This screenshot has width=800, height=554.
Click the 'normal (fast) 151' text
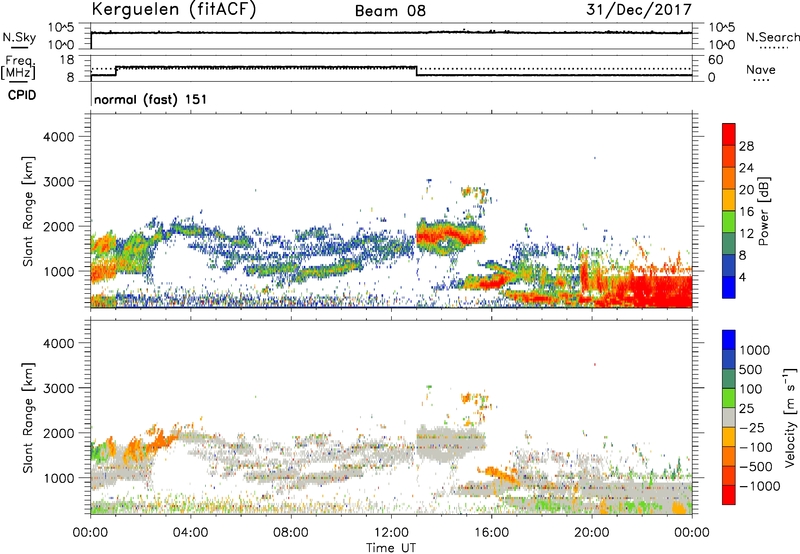tap(151, 99)
